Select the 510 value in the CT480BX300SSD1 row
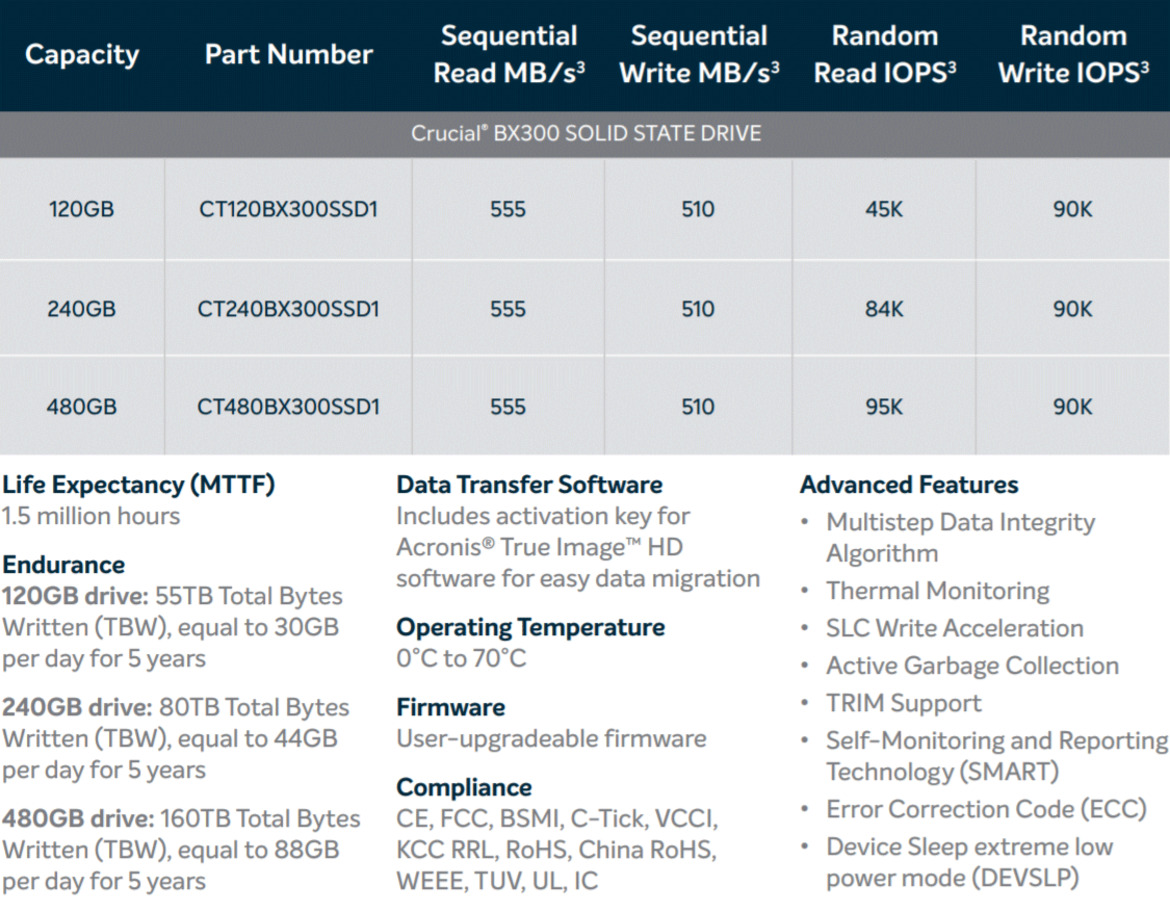This screenshot has width=1170, height=912. pos(698,407)
